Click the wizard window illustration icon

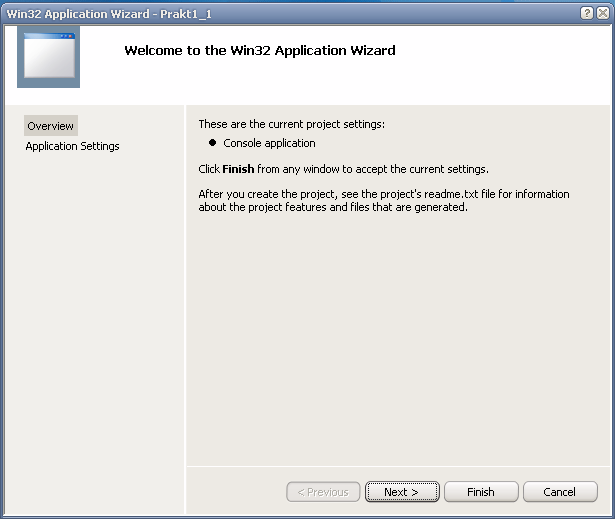[x=49, y=57]
